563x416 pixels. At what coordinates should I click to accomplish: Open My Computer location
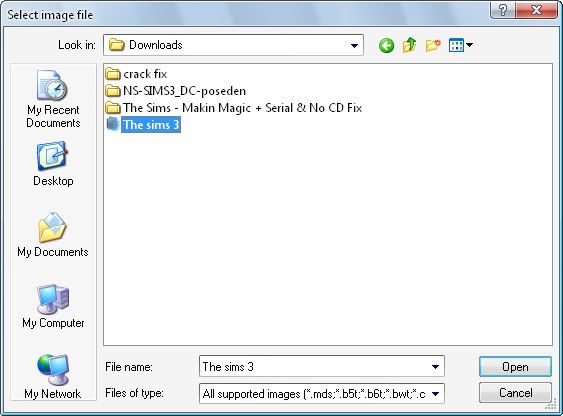(x=53, y=306)
